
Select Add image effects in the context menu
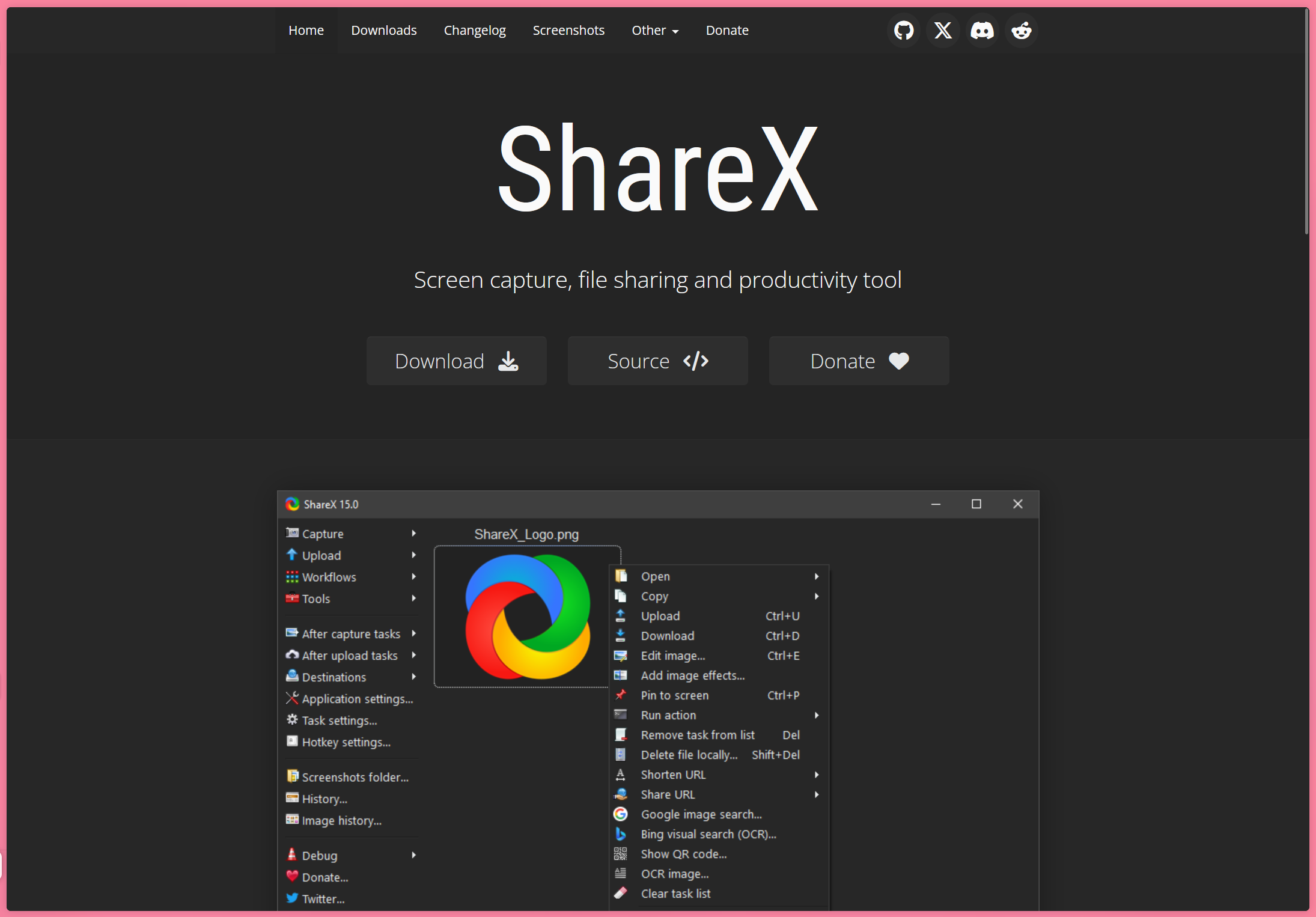[x=719, y=675]
